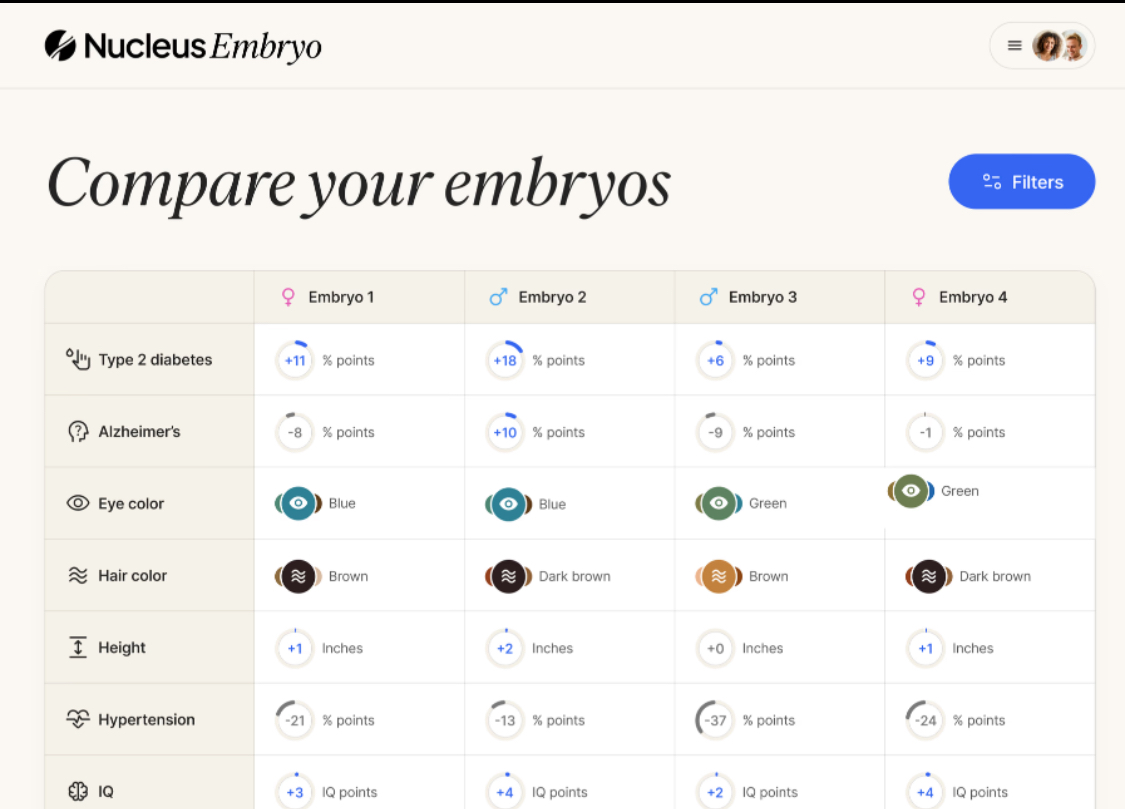Screen dimensions: 1125x809
Task: Click the male symbol beside Embryo 3
Action: click(x=708, y=297)
